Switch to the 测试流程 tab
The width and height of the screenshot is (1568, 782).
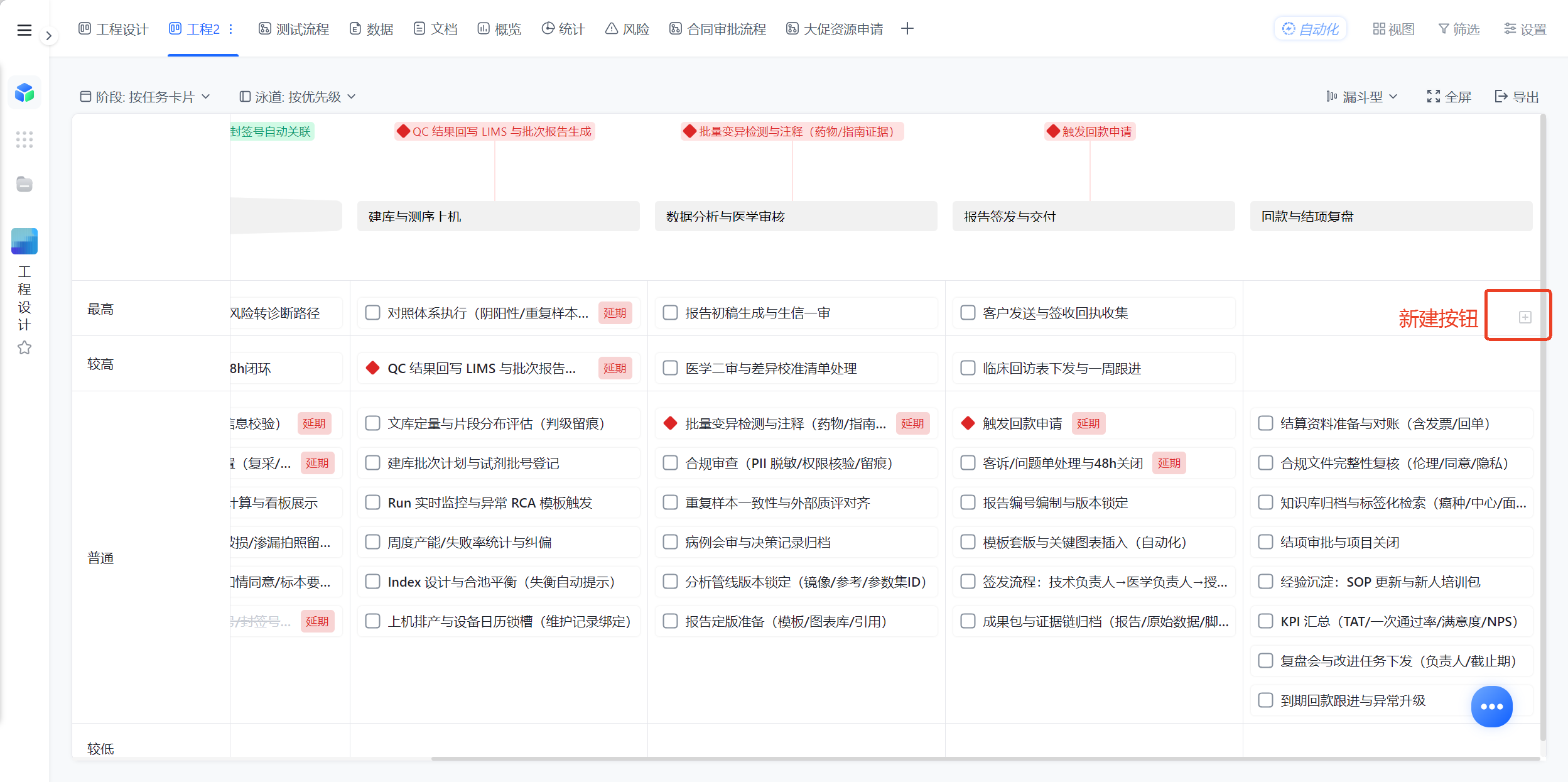[294, 29]
